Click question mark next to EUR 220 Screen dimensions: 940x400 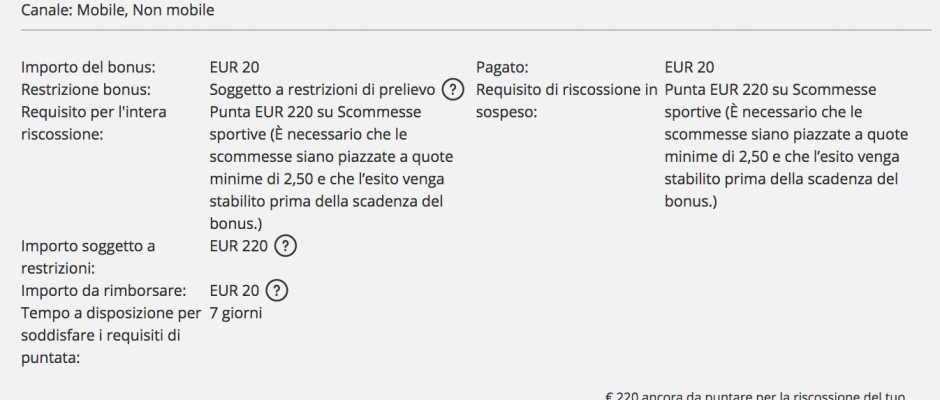(285, 246)
